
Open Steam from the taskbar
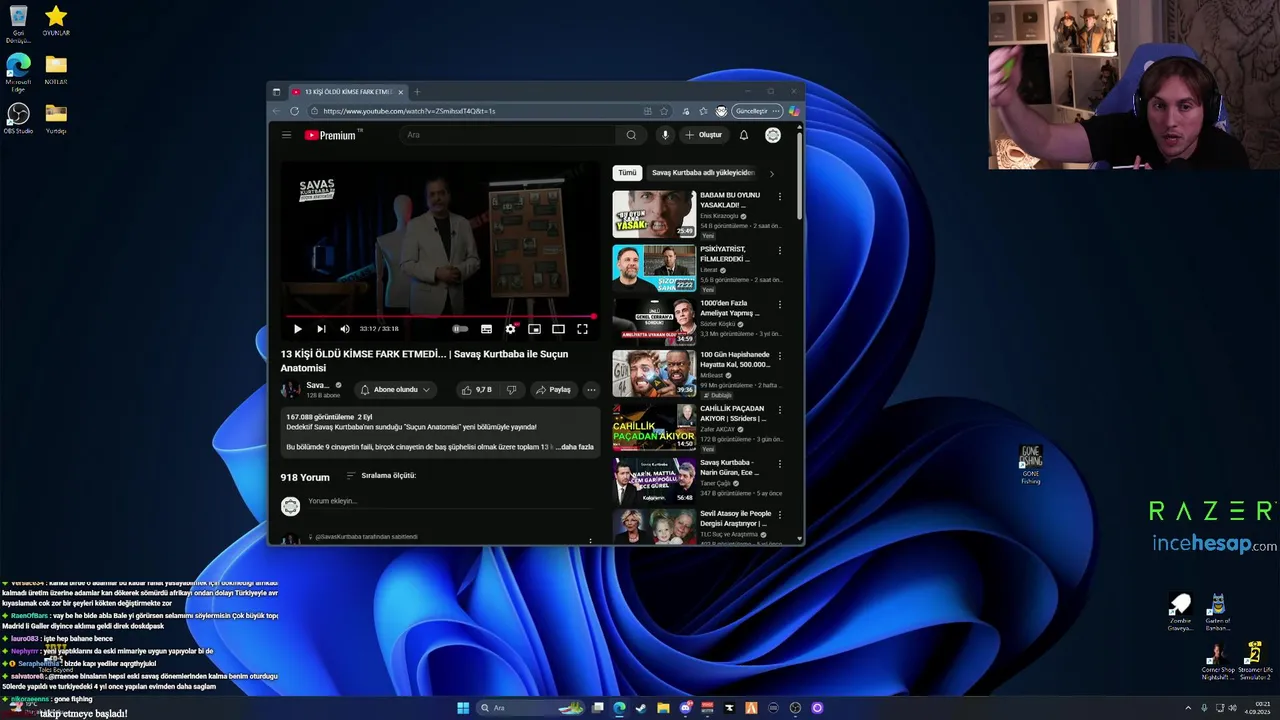641,708
